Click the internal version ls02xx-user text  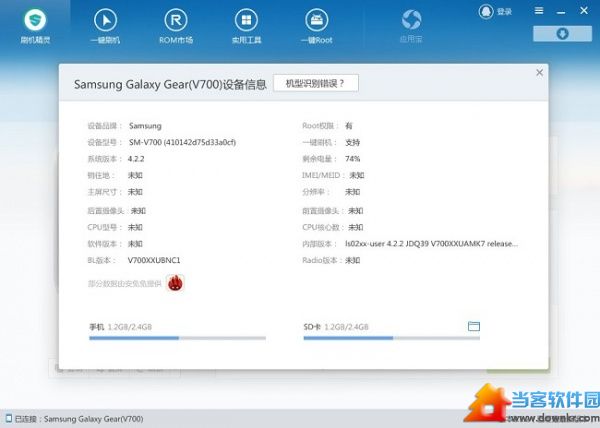pyautogui.click(x=431, y=244)
